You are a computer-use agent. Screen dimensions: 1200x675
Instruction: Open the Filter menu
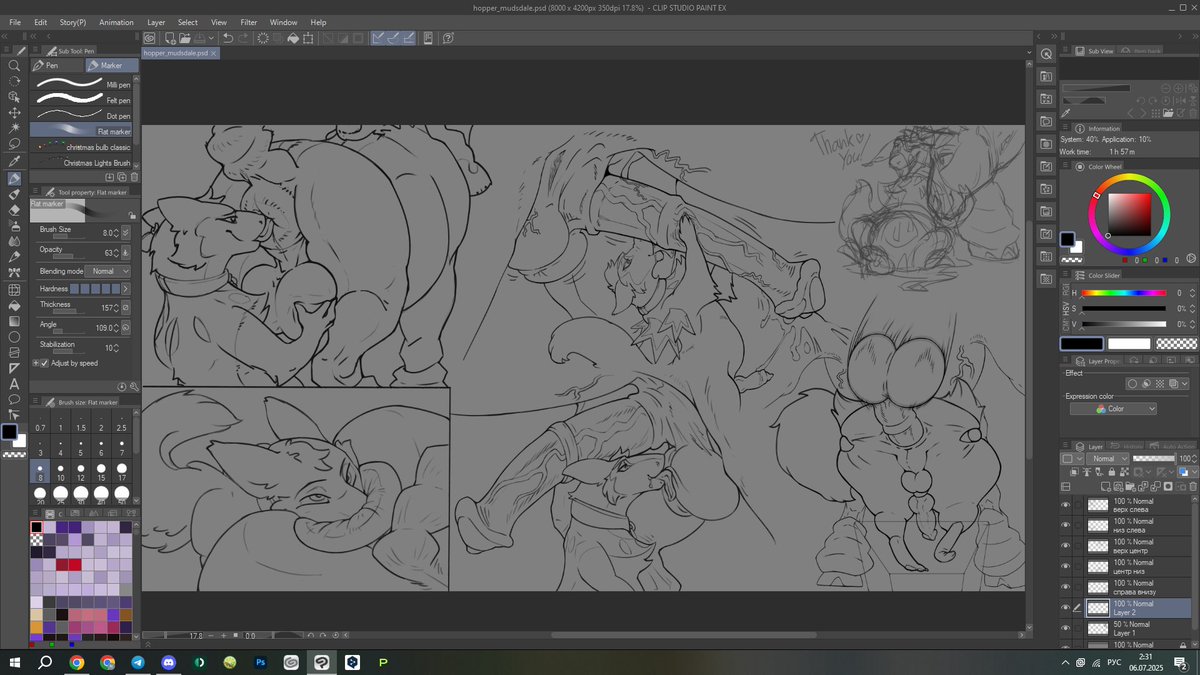click(x=249, y=22)
